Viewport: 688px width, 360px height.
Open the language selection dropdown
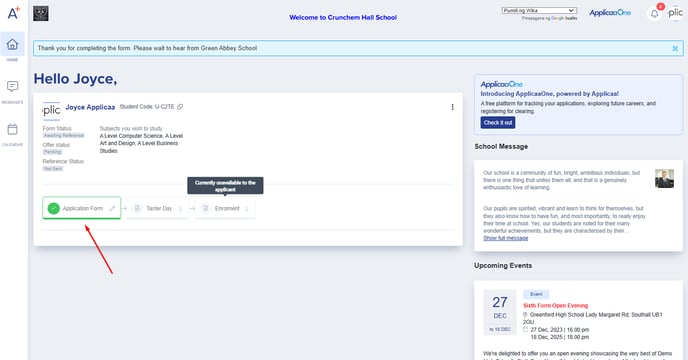tap(539, 11)
